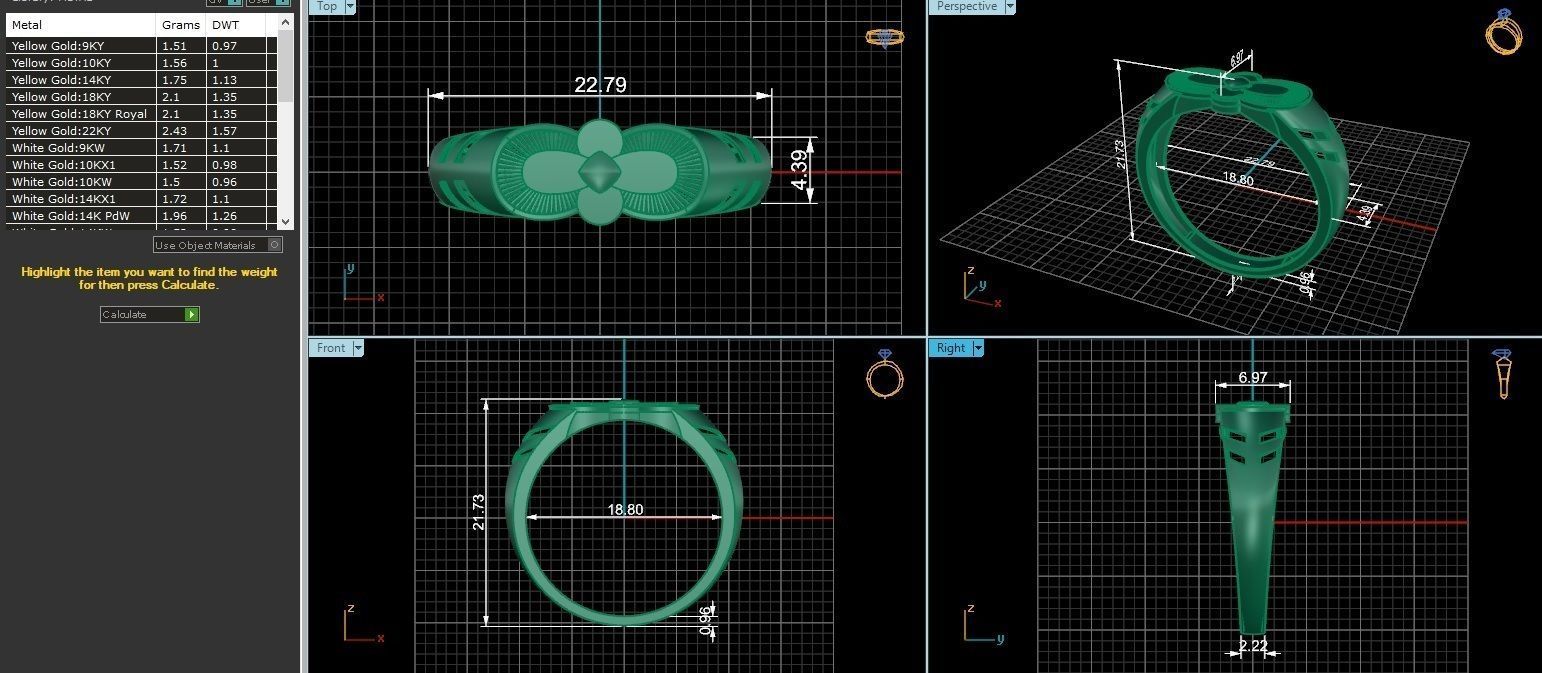Click the metal list scroll-down arrow

285,221
